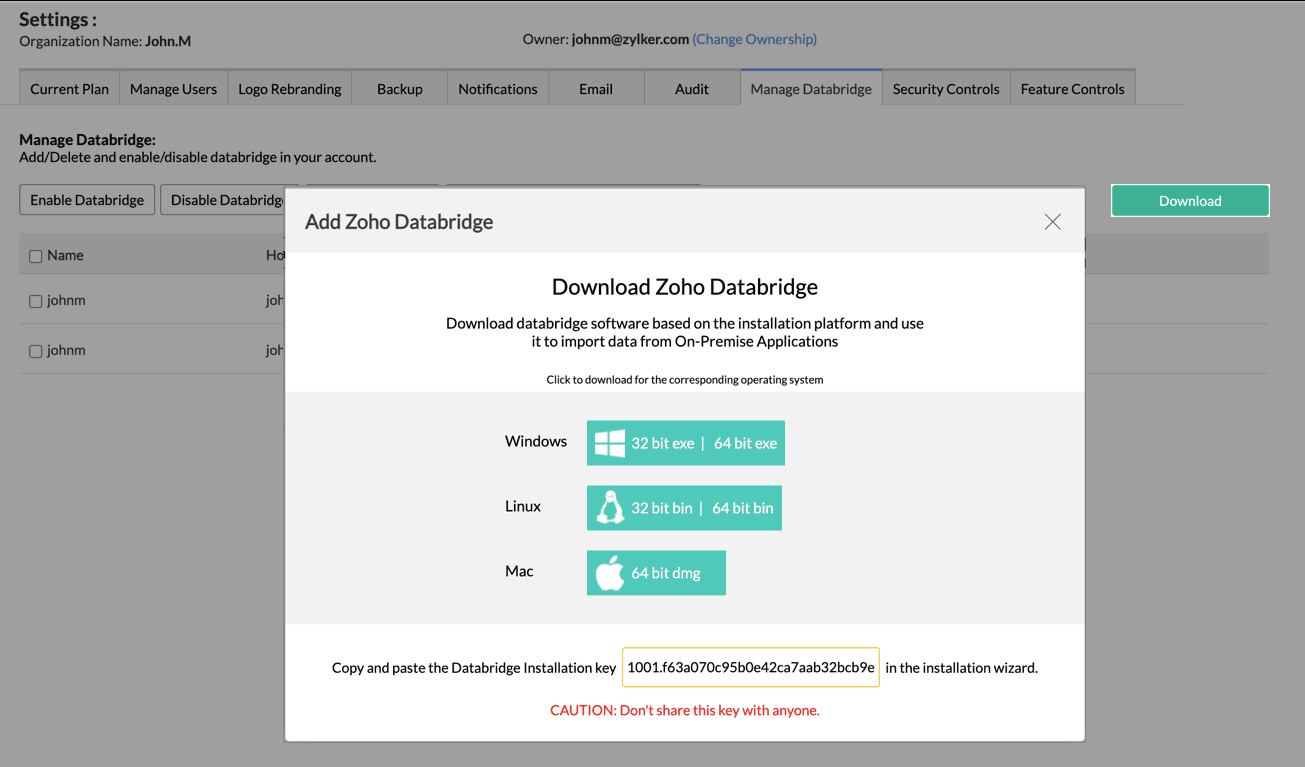Open the Feature Controls tab
The width and height of the screenshot is (1305, 767).
click(x=1072, y=89)
